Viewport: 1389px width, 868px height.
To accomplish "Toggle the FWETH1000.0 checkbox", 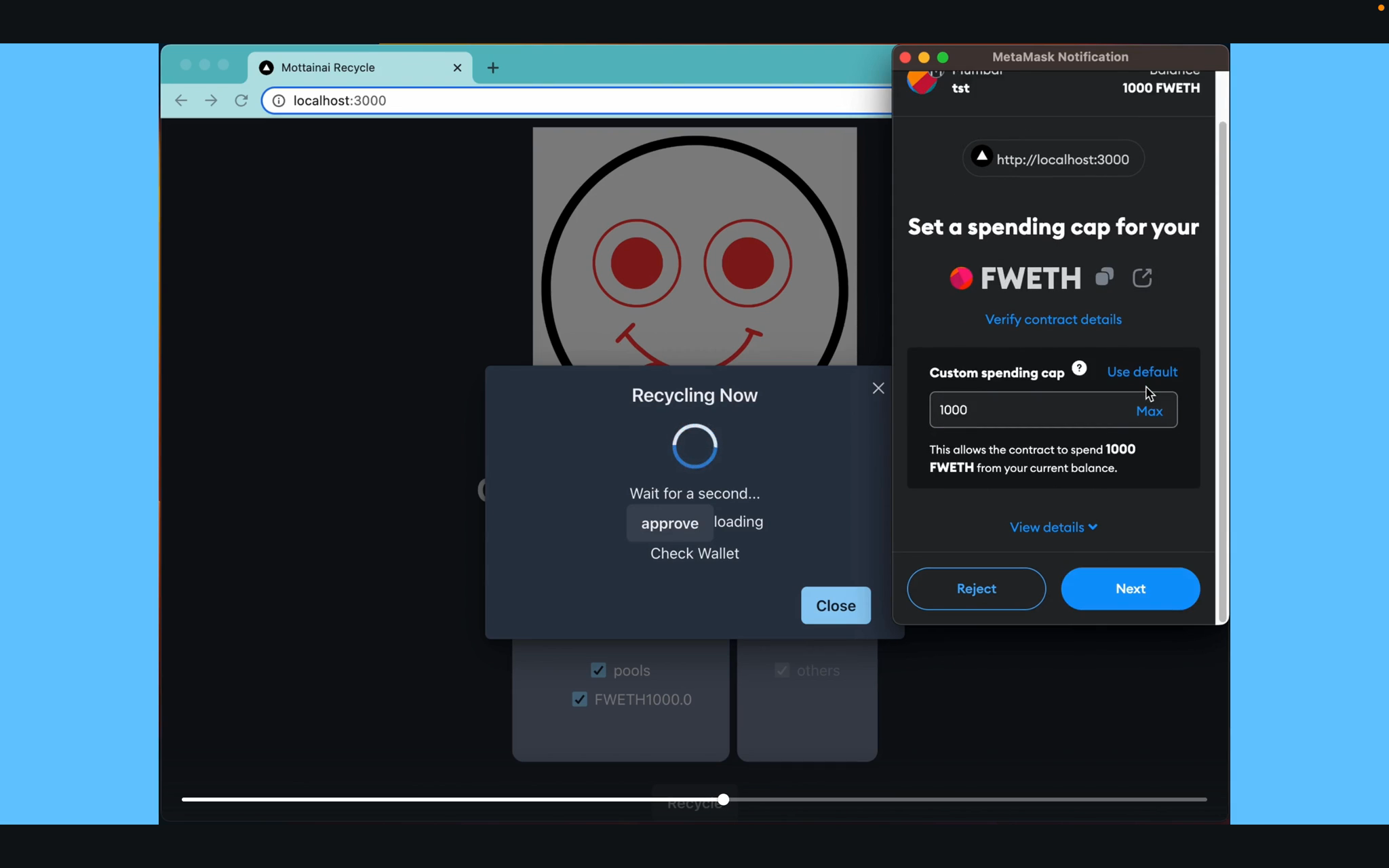I will coord(579,699).
